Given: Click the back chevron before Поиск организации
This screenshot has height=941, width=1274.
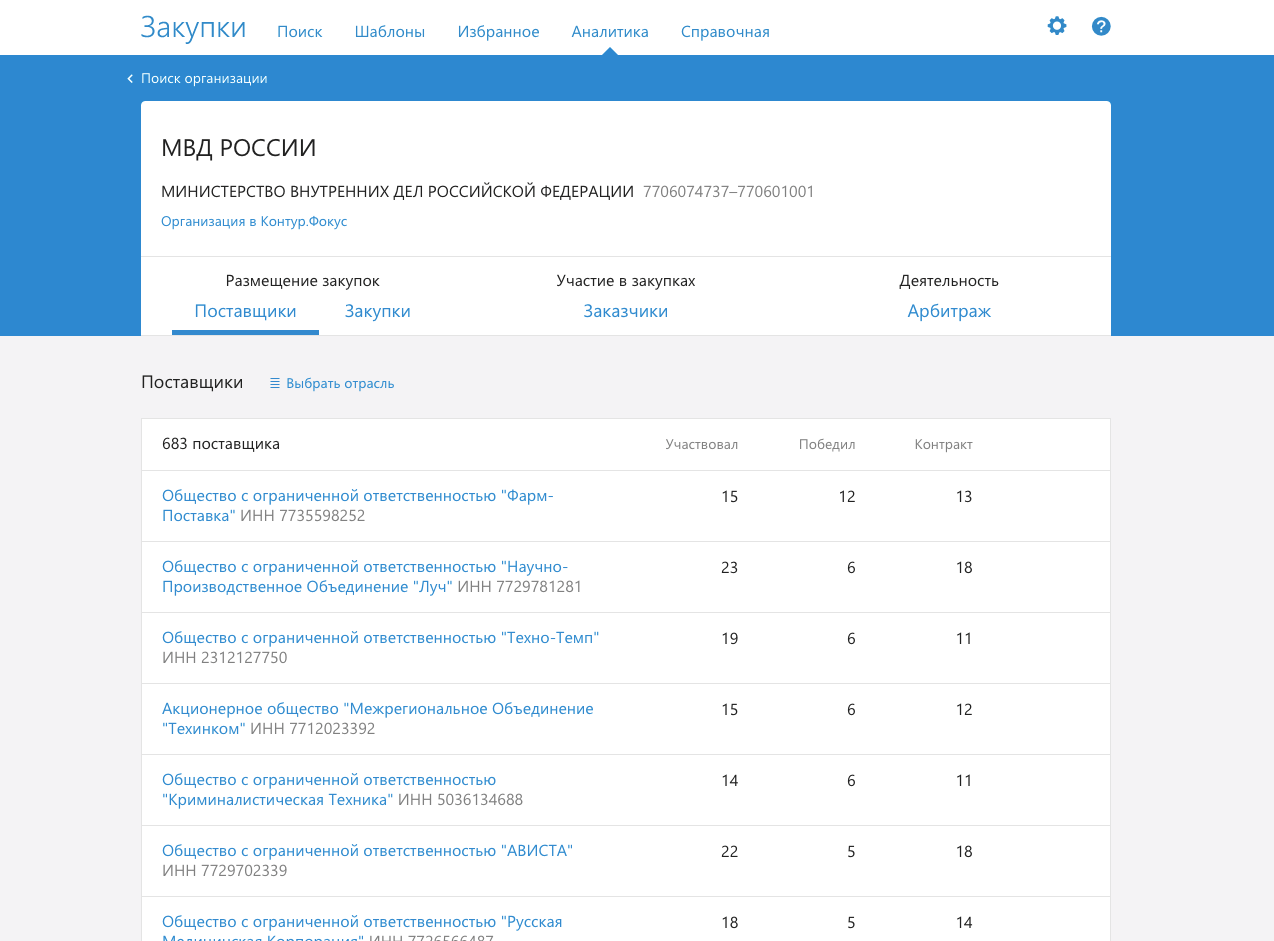Looking at the screenshot, I should (x=129, y=77).
